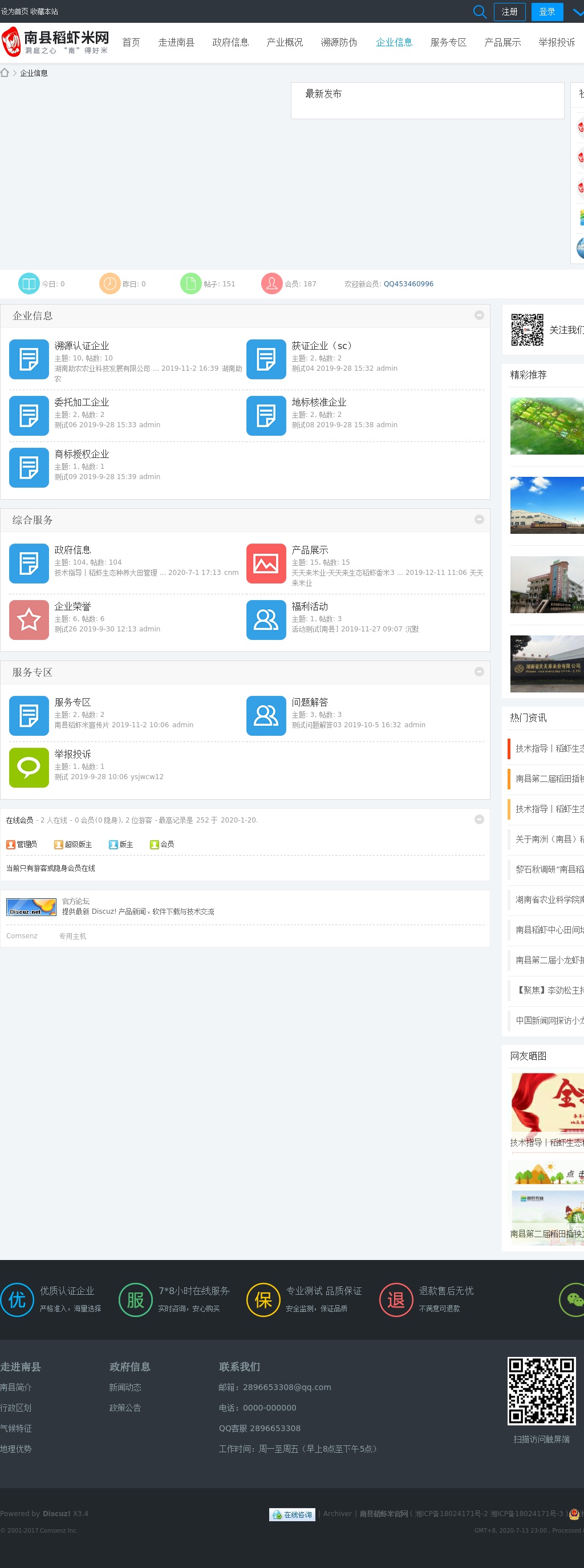584x1568 pixels.
Task: Collapse the 企业信息 section
Action: tap(478, 315)
